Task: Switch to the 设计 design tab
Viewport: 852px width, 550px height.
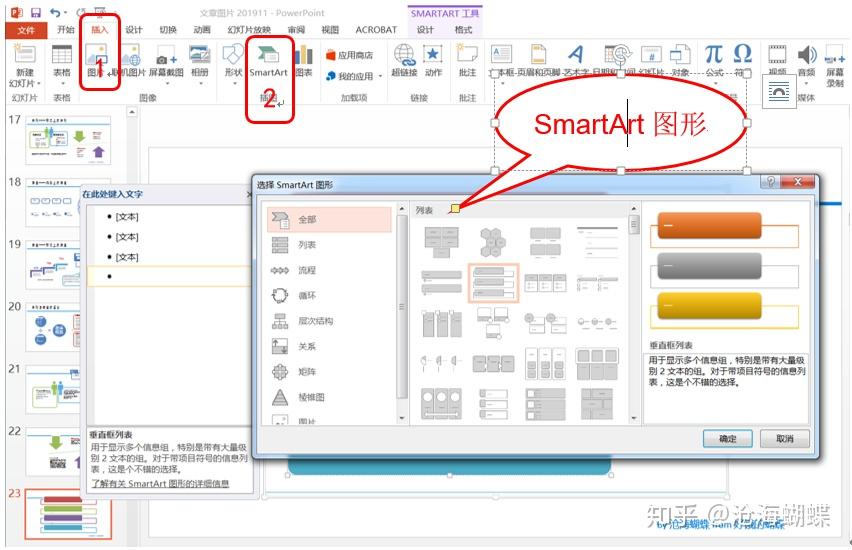Action: [133, 29]
